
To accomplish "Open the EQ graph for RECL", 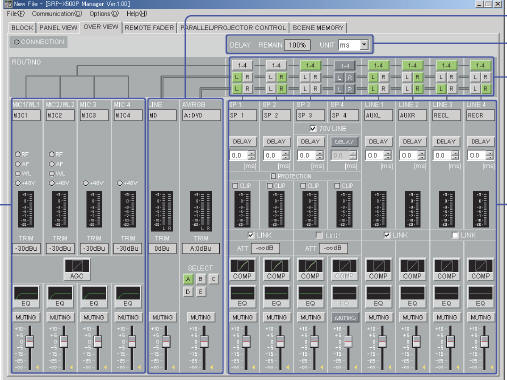I will click(x=446, y=297).
